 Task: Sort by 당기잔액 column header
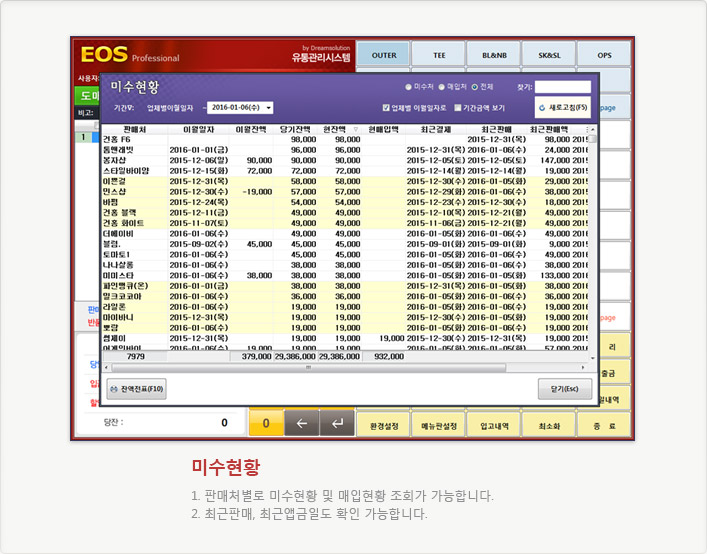pyautogui.click(x=295, y=130)
